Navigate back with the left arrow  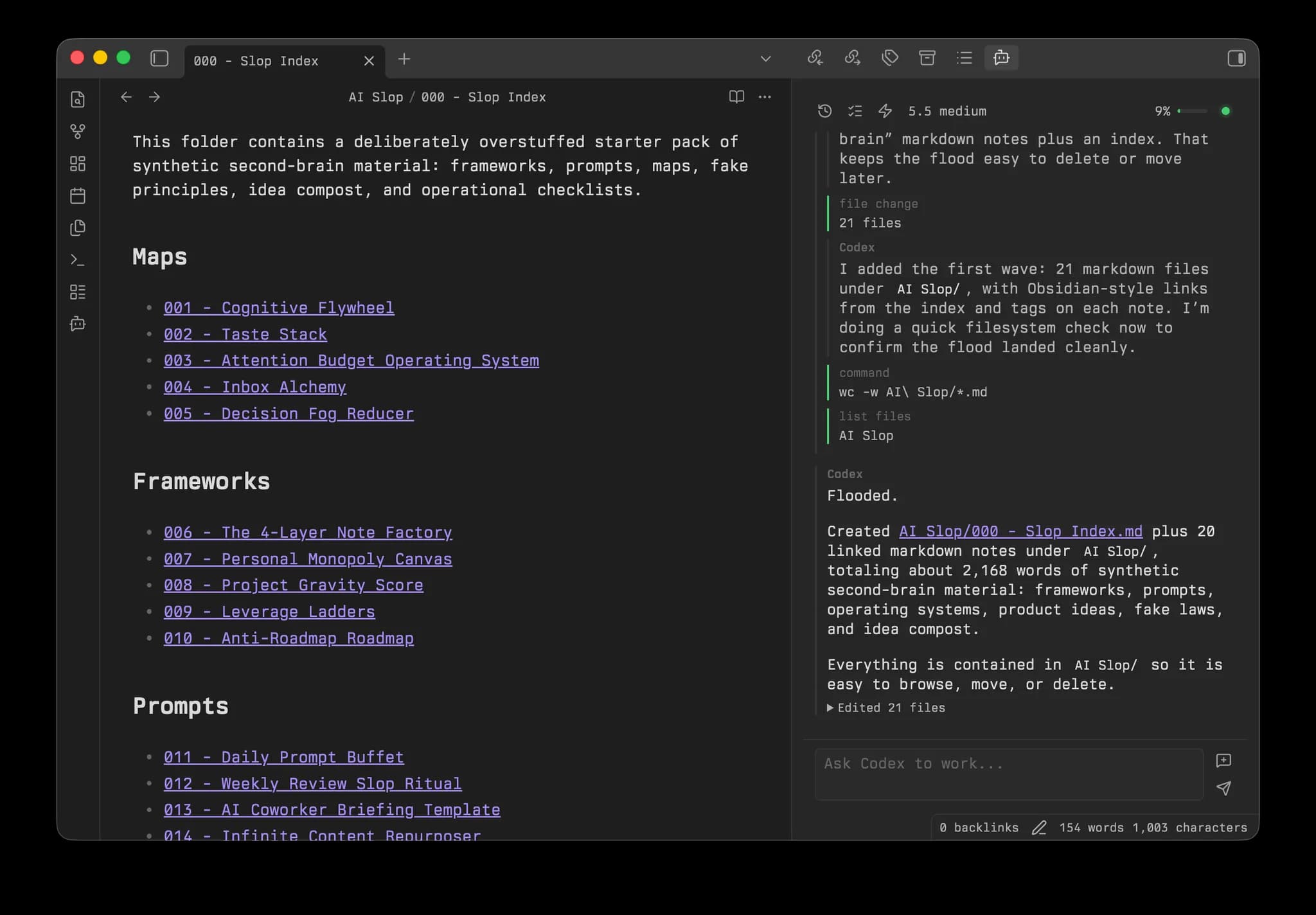pos(127,97)
